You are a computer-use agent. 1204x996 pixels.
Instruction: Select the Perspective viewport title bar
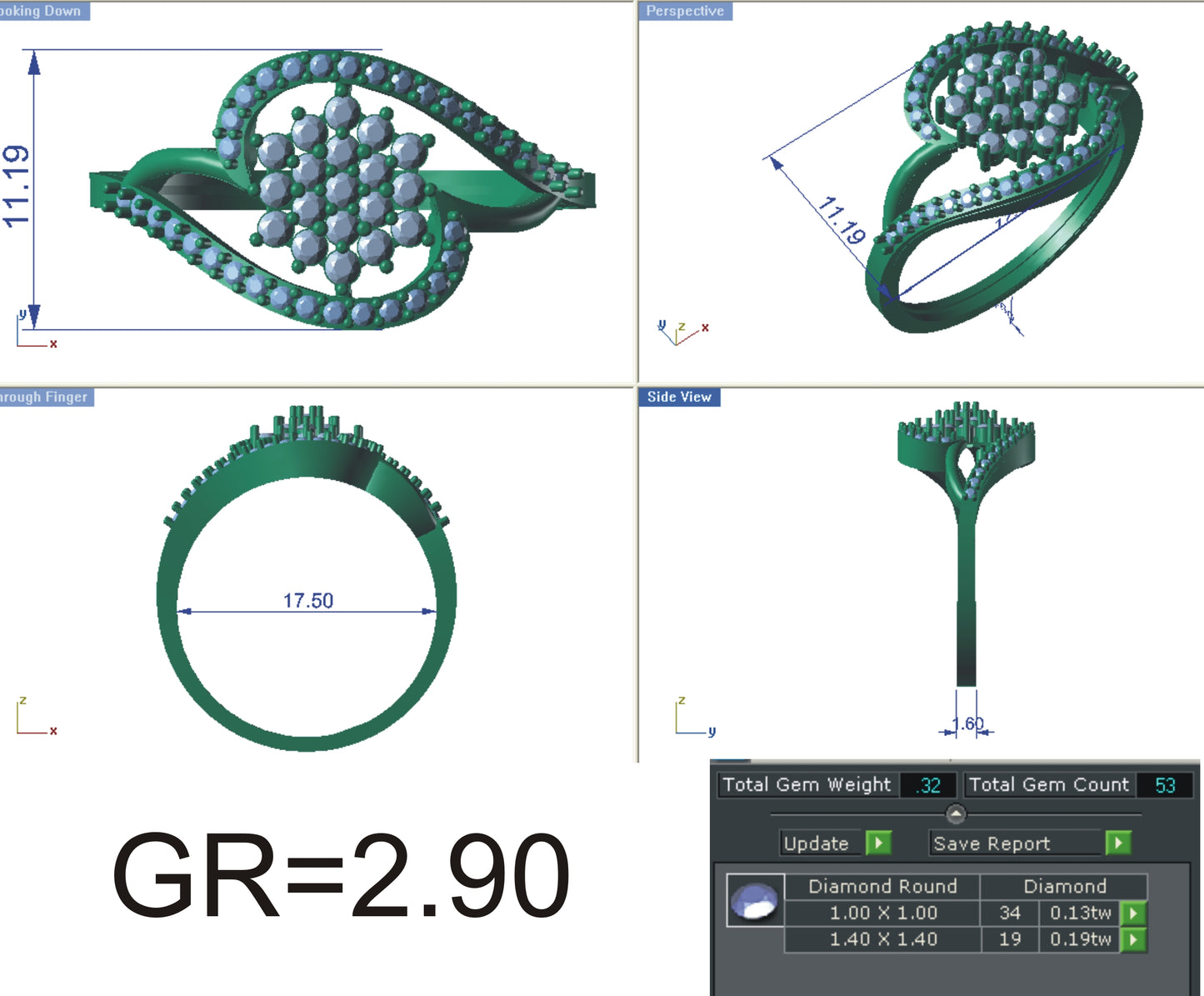coord(685,12)
